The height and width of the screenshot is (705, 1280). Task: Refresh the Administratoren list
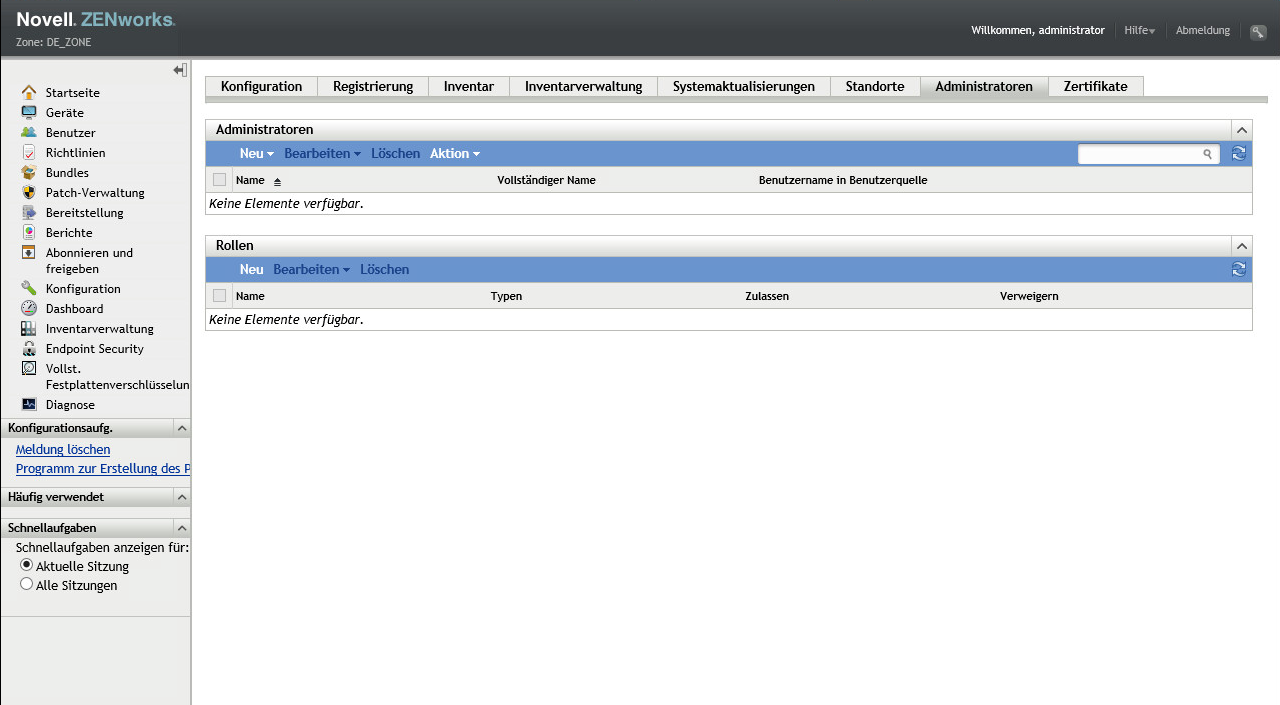pyautogui.click(x=1239, y=153)
